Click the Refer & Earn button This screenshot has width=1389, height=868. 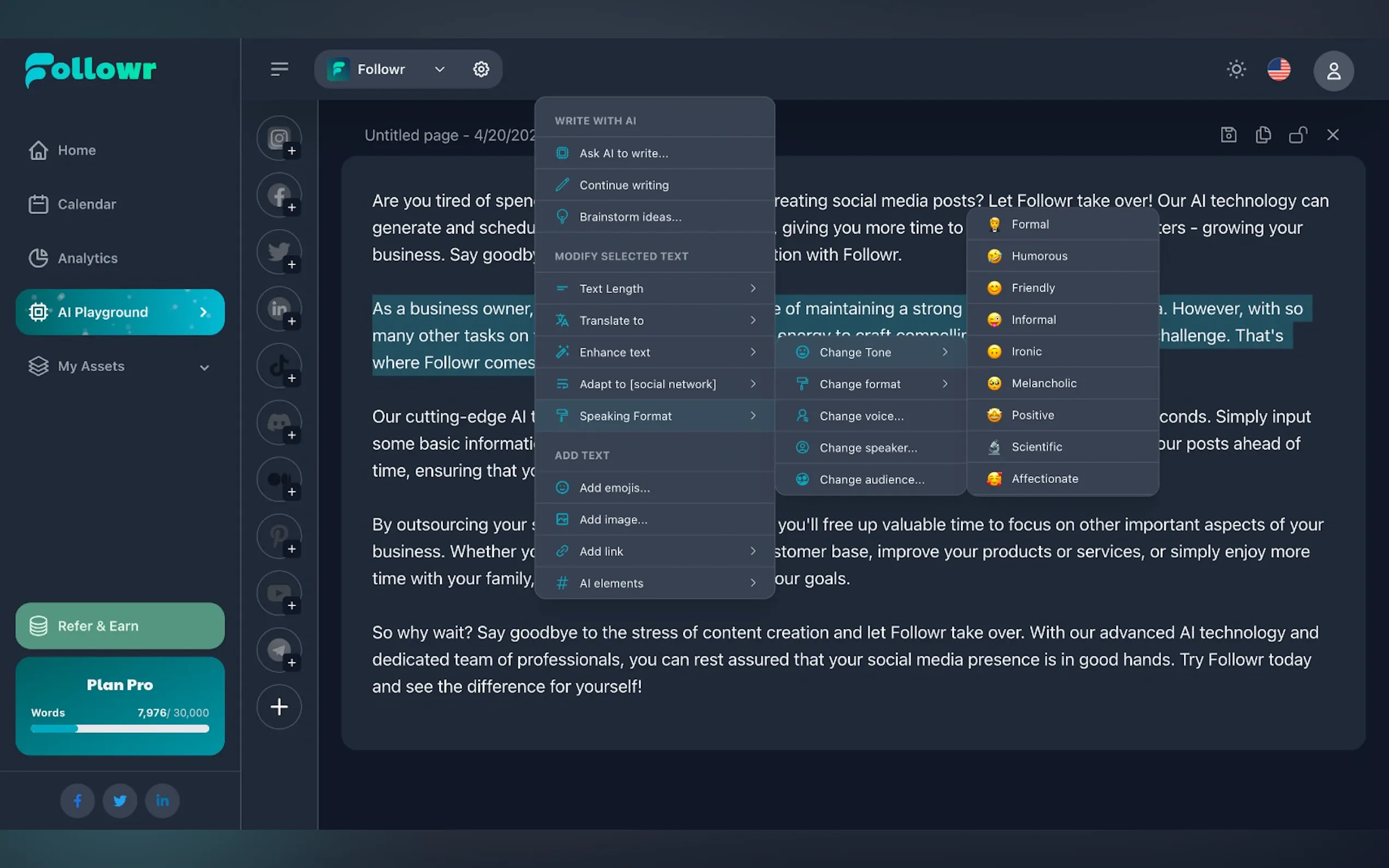click(x=119, y=626)
